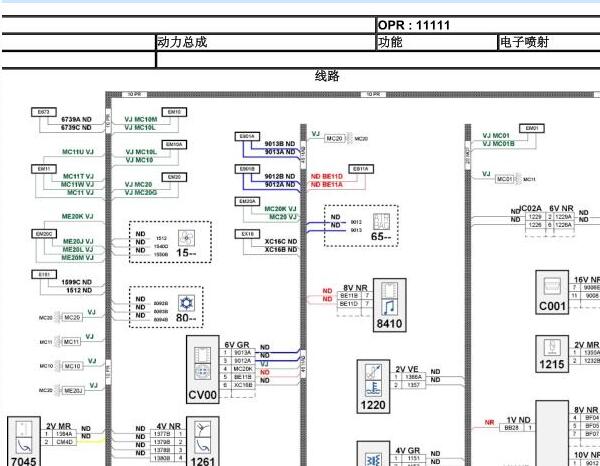
Task: Click the module icon in the 65-- box
Action: (x=382, y=222)
